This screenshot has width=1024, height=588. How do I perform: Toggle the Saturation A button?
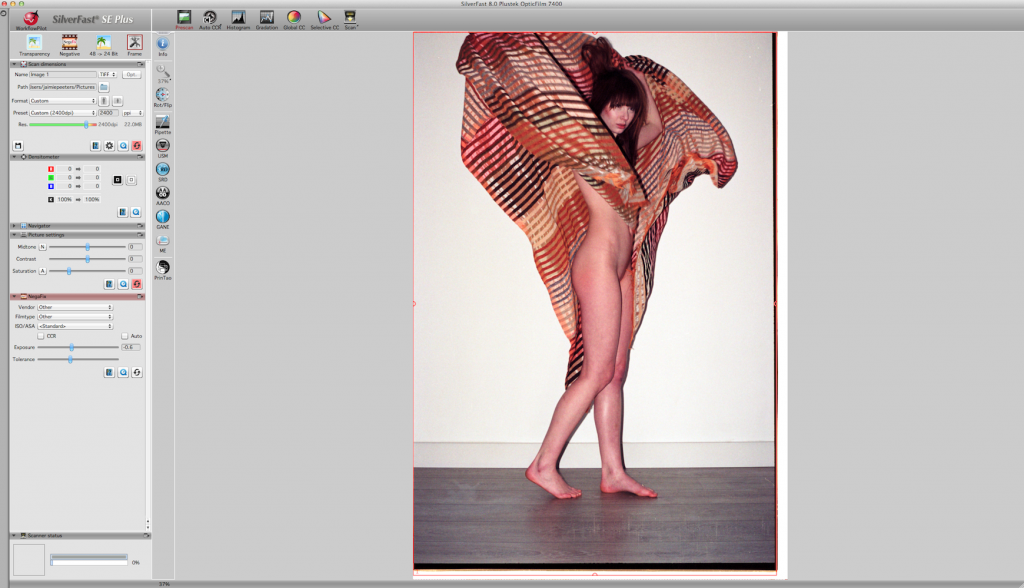pos(42,270)
